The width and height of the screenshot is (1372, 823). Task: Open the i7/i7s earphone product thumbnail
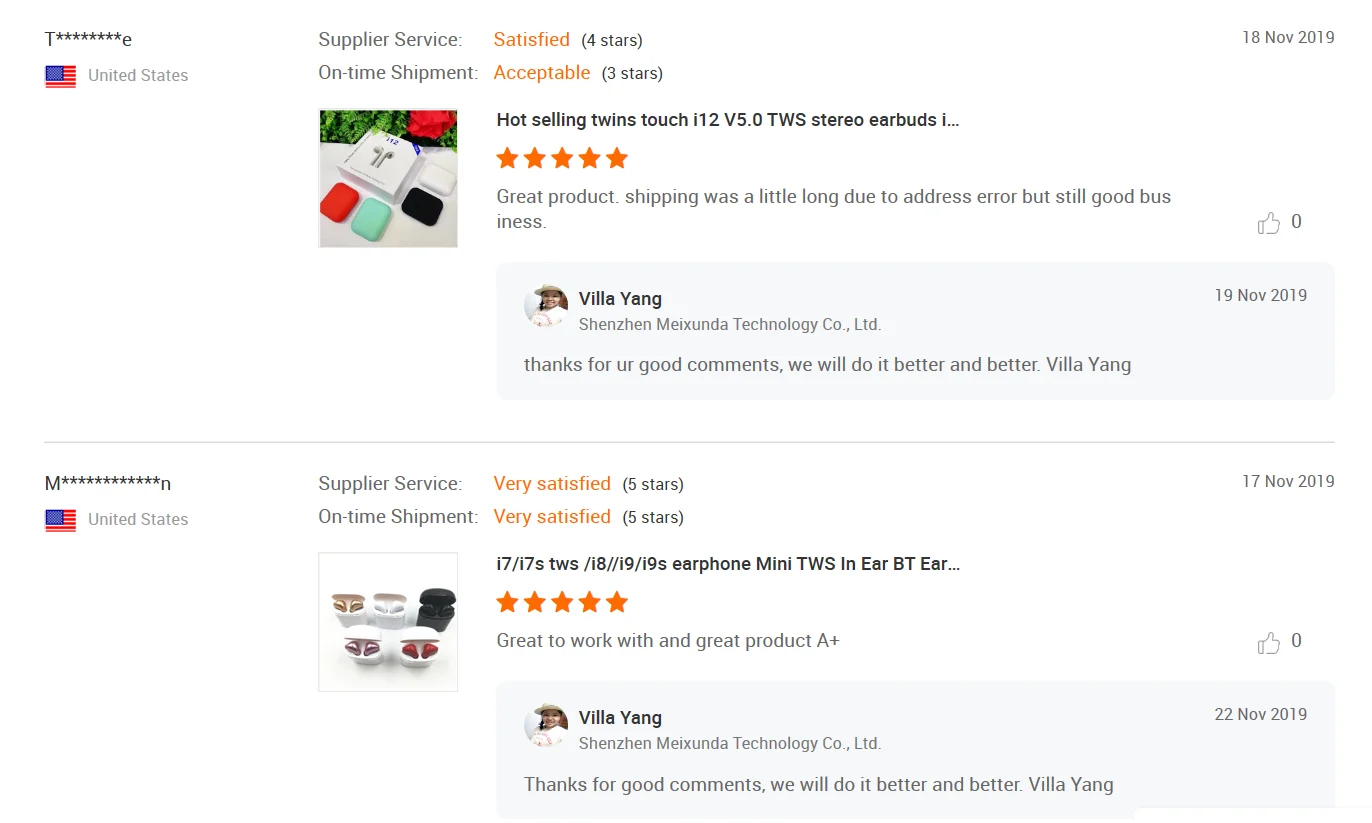click(x=388, y=622)
